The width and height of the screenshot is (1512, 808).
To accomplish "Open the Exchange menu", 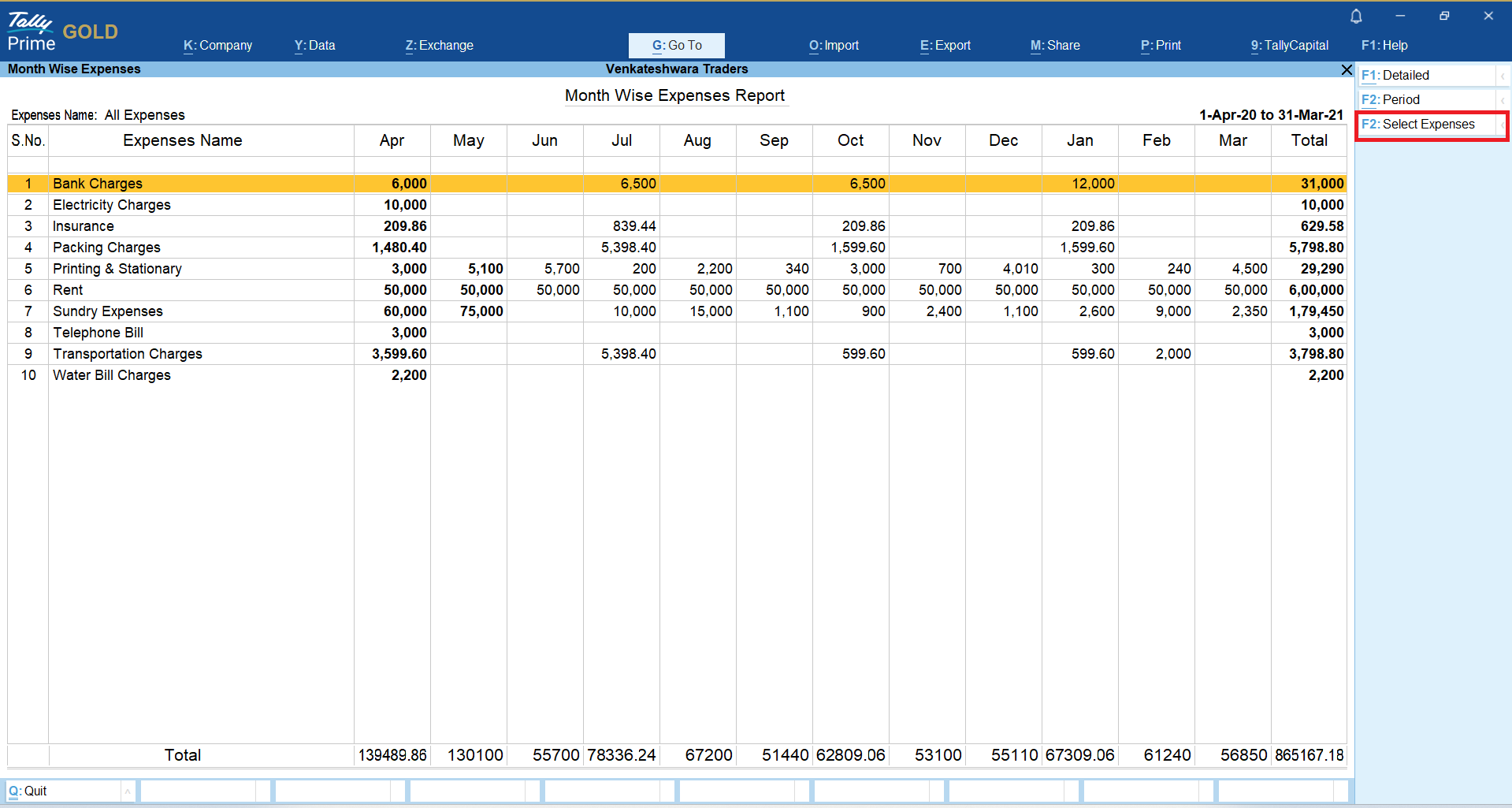I will (439, 46).
